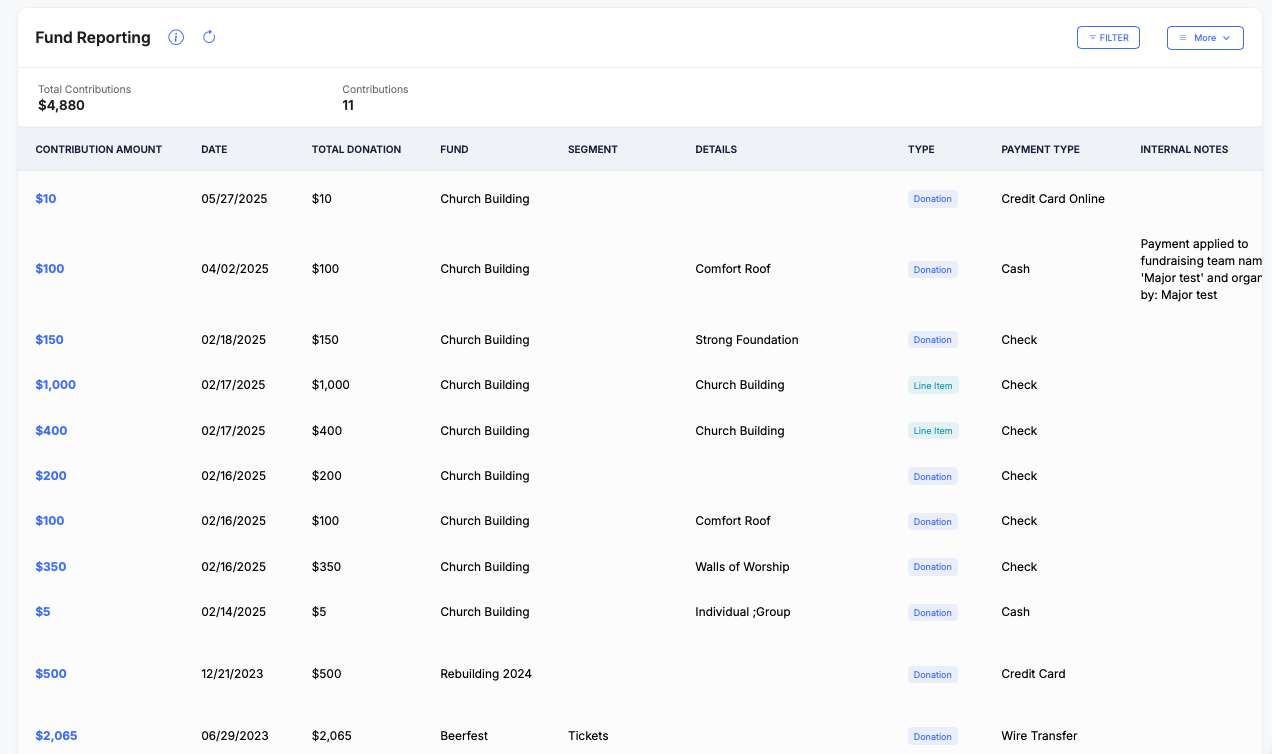This screenshot has width=1272, height=754.
Task: Sort by Contribution Amount column header
Action: (98, 149)
